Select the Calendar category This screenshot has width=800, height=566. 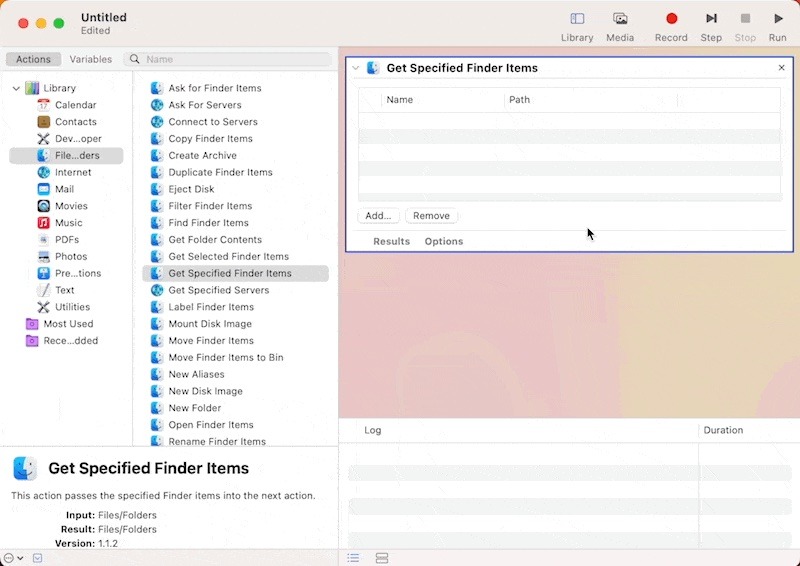point(67,105)
